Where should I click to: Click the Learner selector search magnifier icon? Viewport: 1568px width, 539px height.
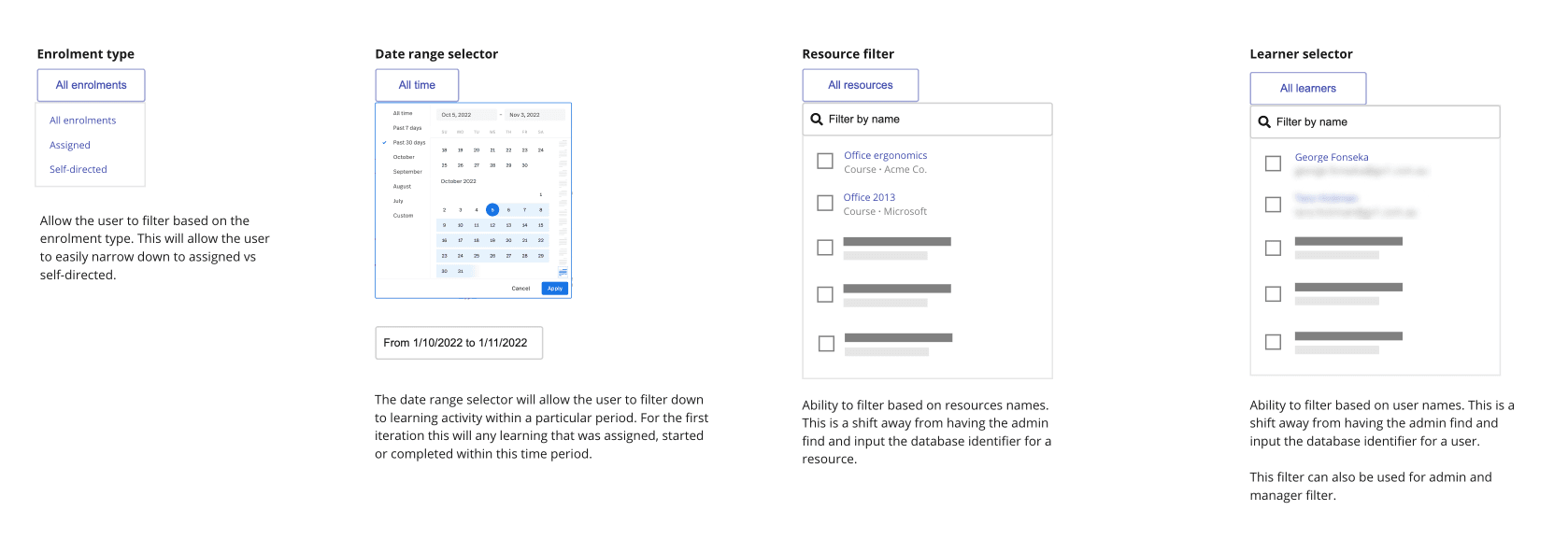pos(1264,122)
